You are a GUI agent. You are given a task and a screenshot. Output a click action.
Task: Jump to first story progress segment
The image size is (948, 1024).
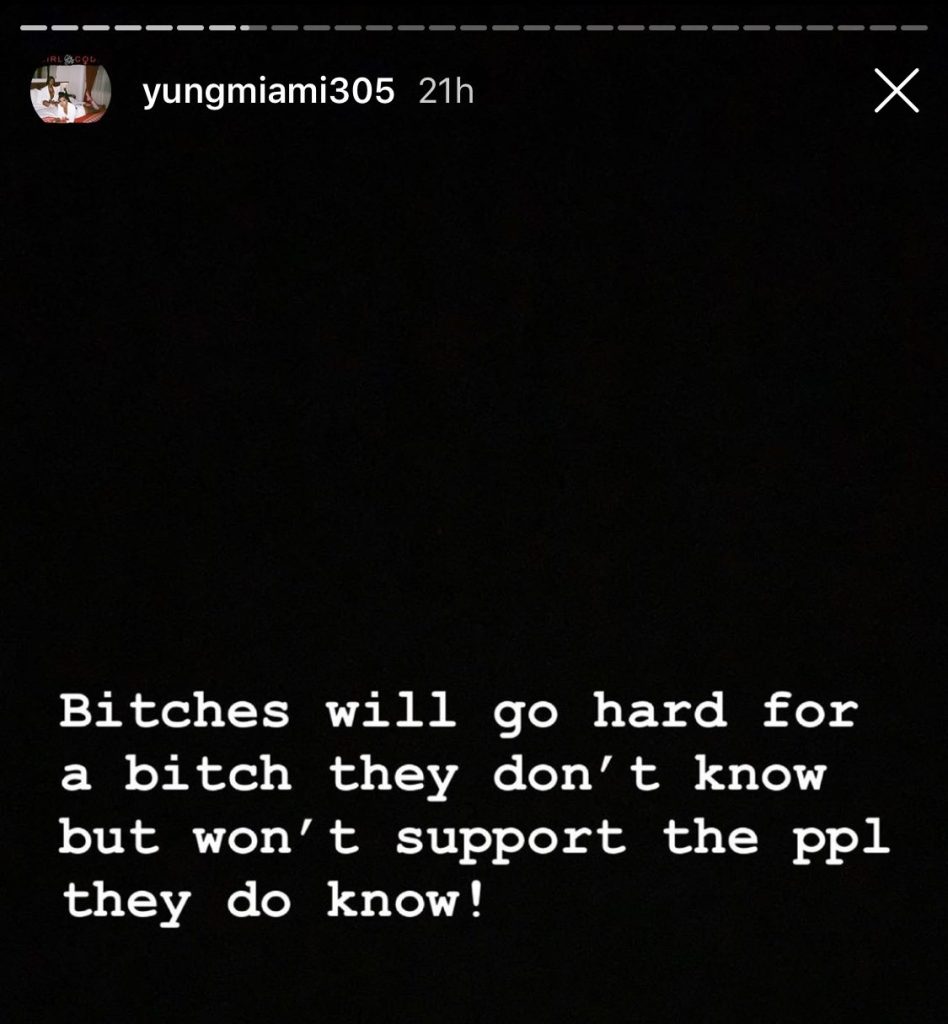click(x=33, y=28)
